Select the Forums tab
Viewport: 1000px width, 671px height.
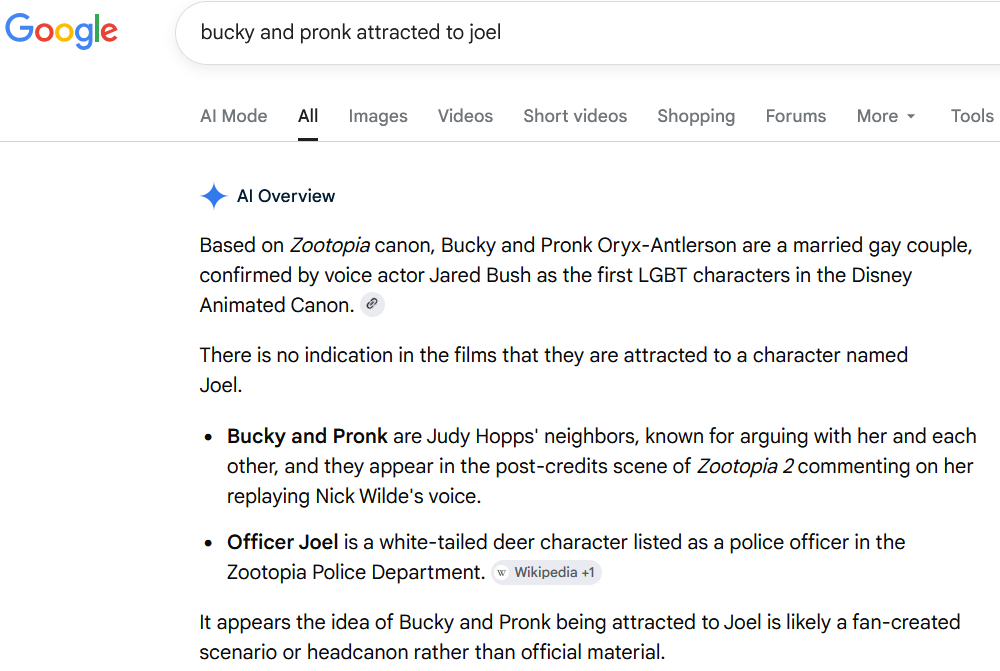click(796, 116)
